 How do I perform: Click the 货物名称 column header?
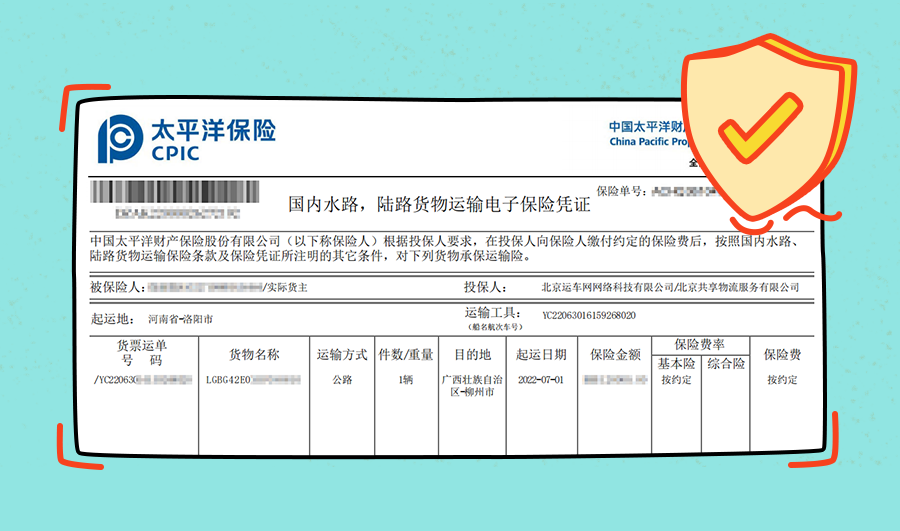tap(254, 355)
